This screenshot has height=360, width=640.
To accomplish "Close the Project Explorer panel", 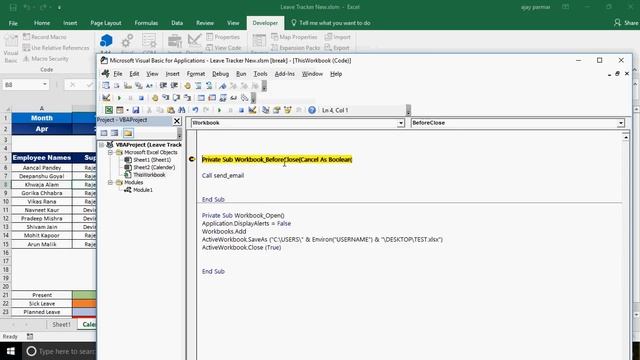I will 177,121.
